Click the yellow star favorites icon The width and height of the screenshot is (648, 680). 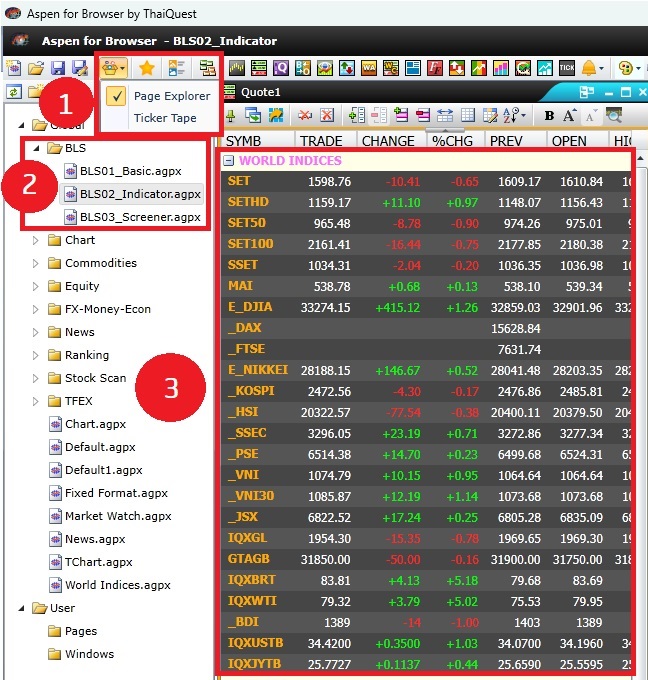[x=147, y=68]
